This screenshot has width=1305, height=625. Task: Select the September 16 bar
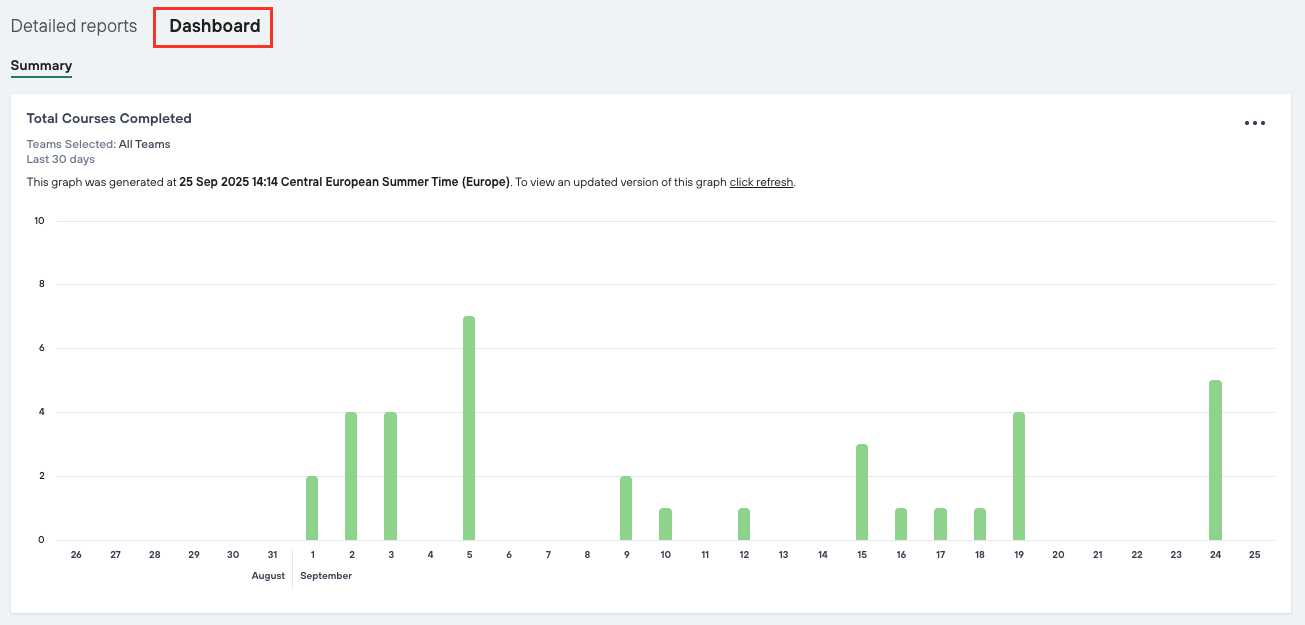[901, 524]
